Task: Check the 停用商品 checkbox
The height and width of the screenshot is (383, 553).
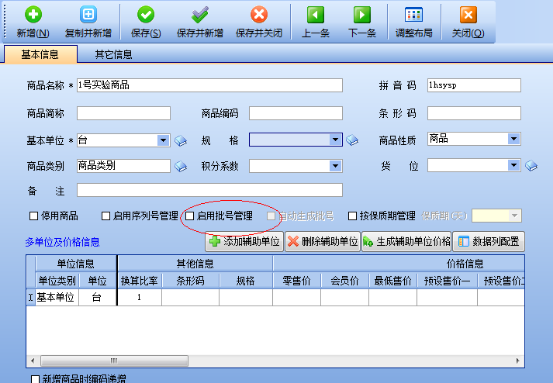Action: [34, 215]
